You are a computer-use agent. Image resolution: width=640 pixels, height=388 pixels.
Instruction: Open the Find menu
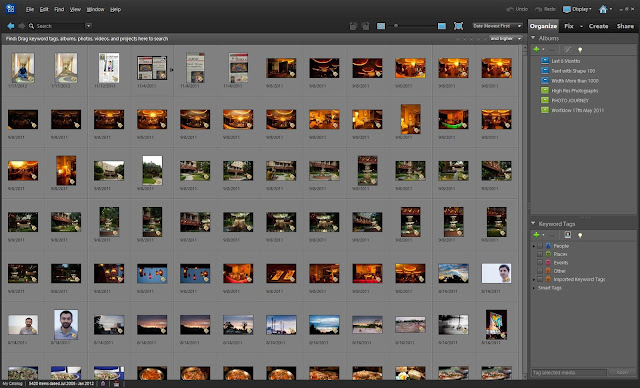[59, 9]
